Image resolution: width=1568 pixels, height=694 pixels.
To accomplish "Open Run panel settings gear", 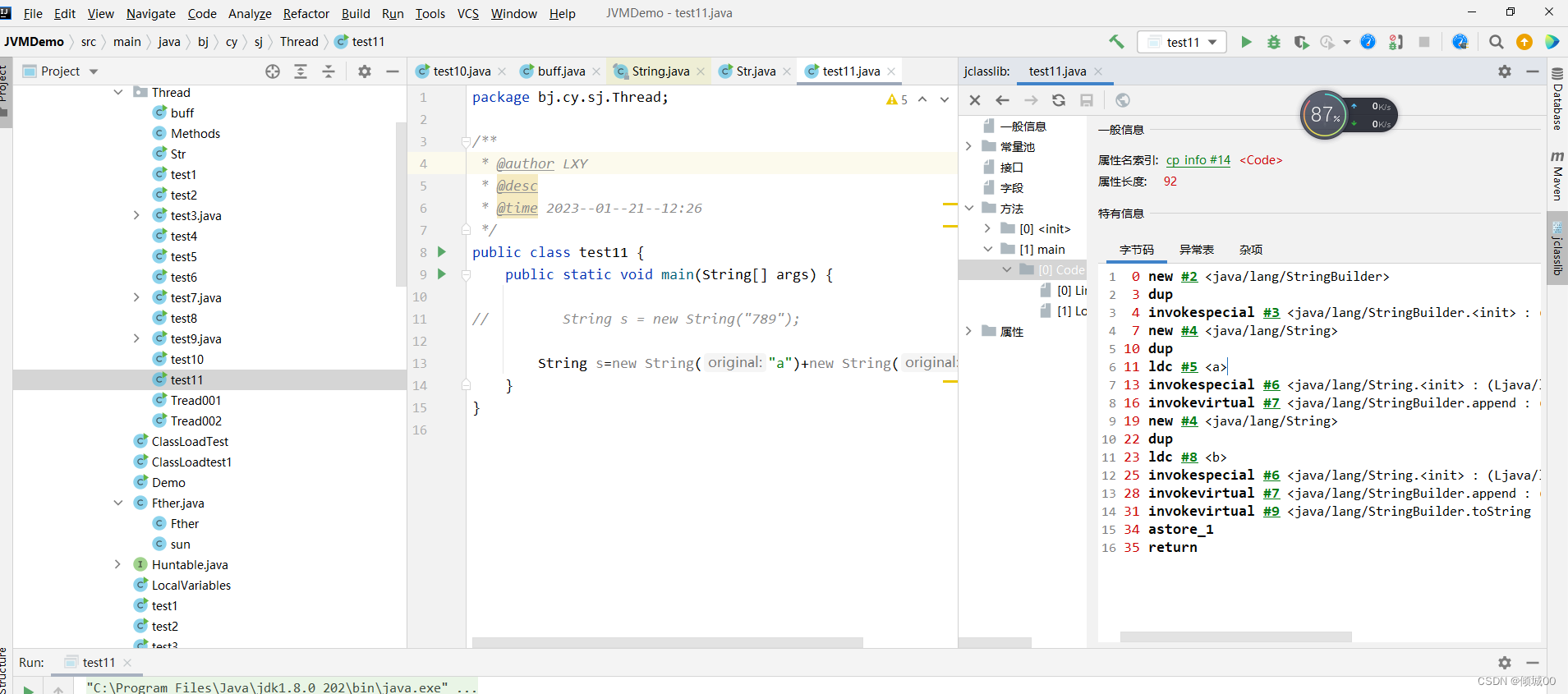I will point(1505,662).
